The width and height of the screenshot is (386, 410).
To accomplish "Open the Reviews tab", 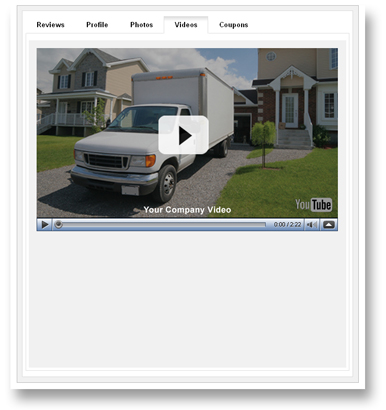I will tap(50, 25).
